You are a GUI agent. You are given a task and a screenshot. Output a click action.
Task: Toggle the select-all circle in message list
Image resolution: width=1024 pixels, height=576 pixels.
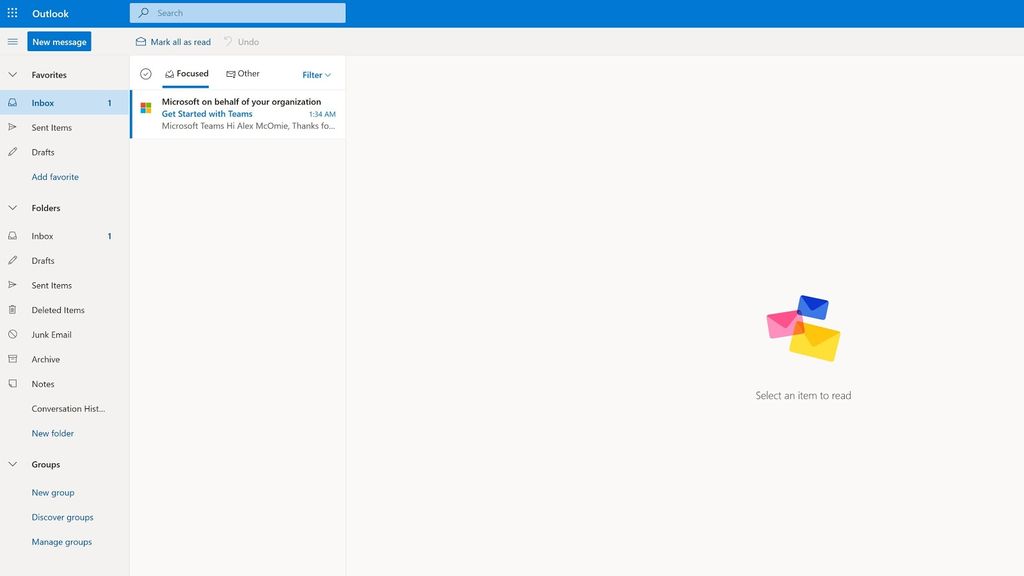click(145, 72)
